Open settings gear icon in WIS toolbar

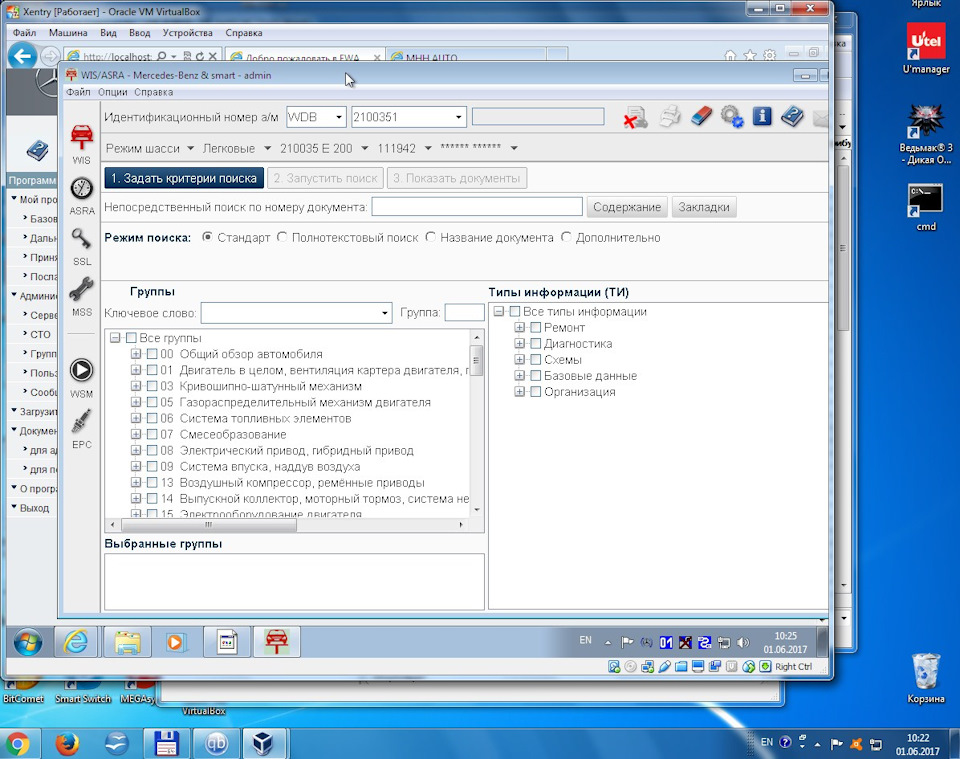pyautogui.click(x=732, y=116)
